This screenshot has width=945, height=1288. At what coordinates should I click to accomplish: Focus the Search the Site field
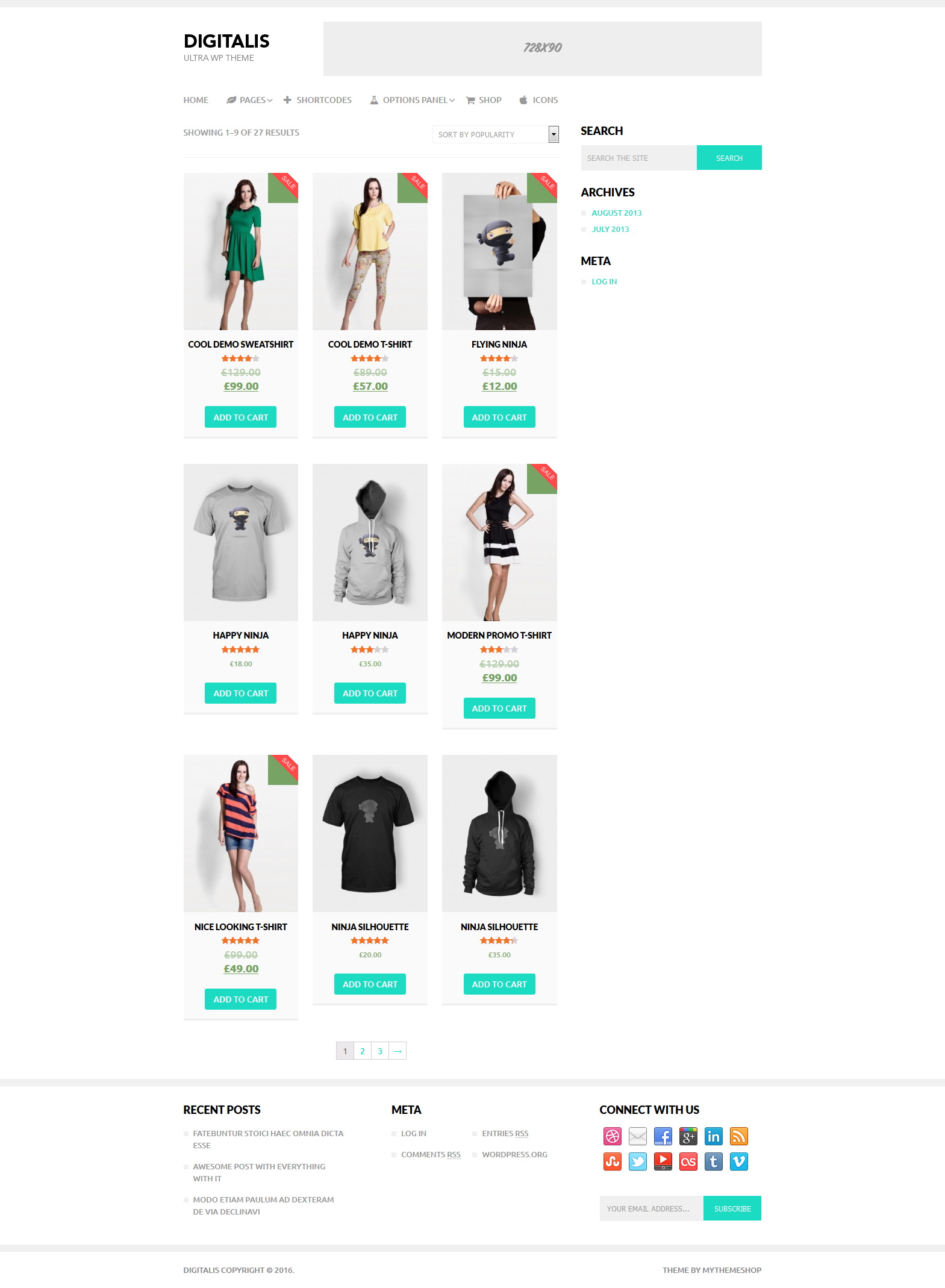[x=638, y=158]
